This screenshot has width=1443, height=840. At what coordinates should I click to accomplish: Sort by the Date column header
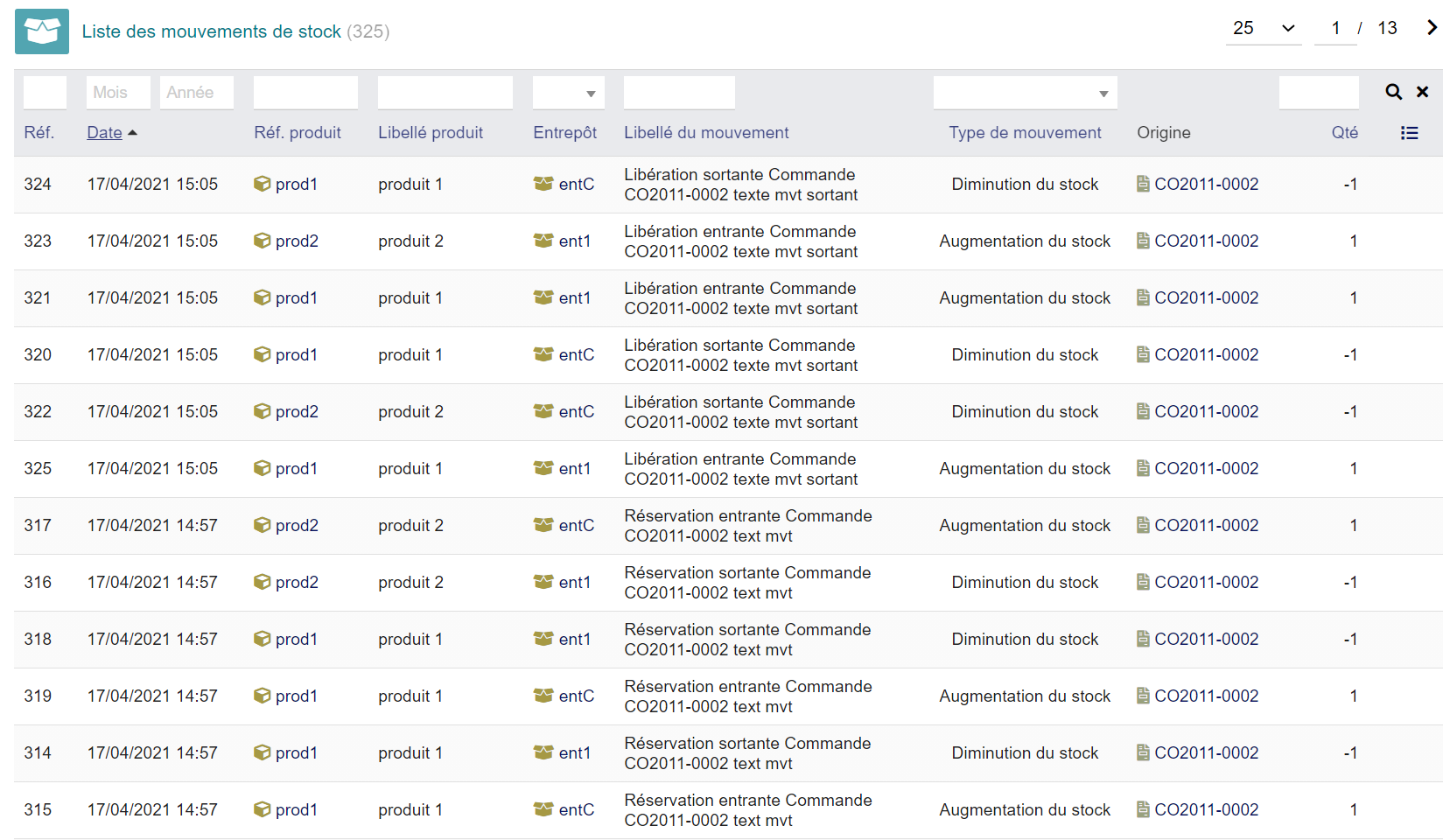point(104,133)
